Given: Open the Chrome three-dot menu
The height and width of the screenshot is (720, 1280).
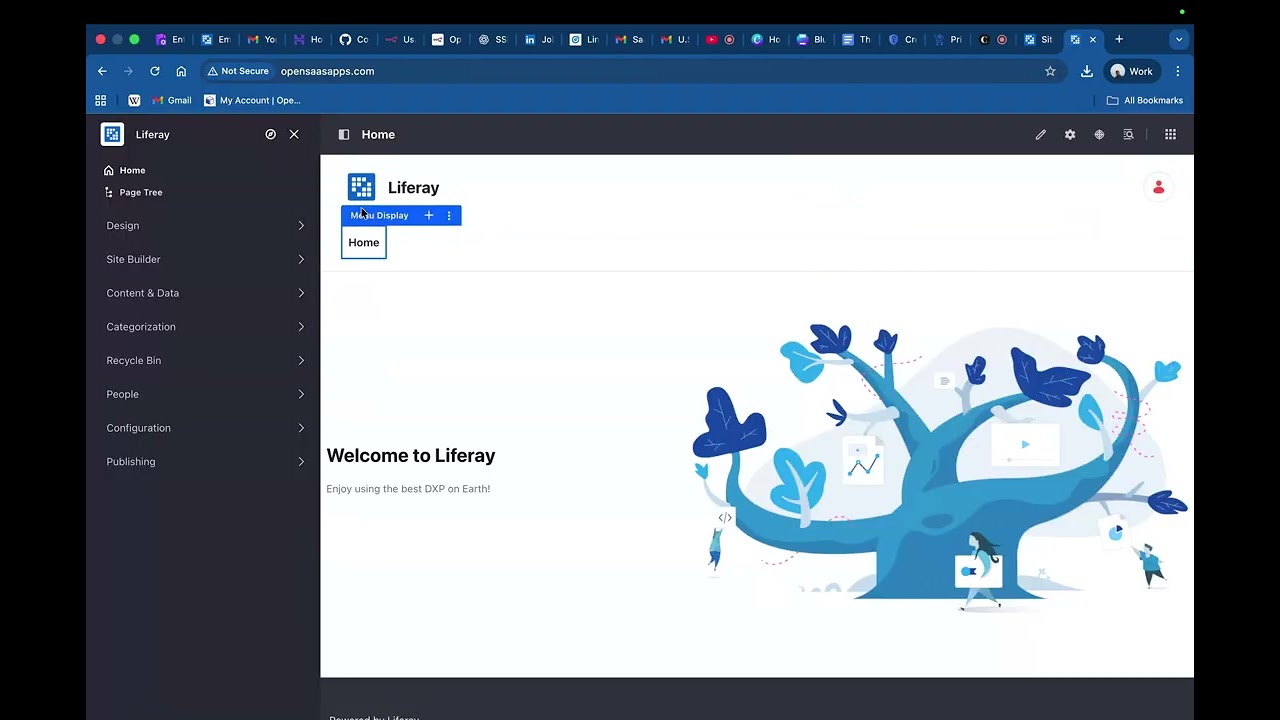Looking at the screenshot, I should tap(1178, 71).
